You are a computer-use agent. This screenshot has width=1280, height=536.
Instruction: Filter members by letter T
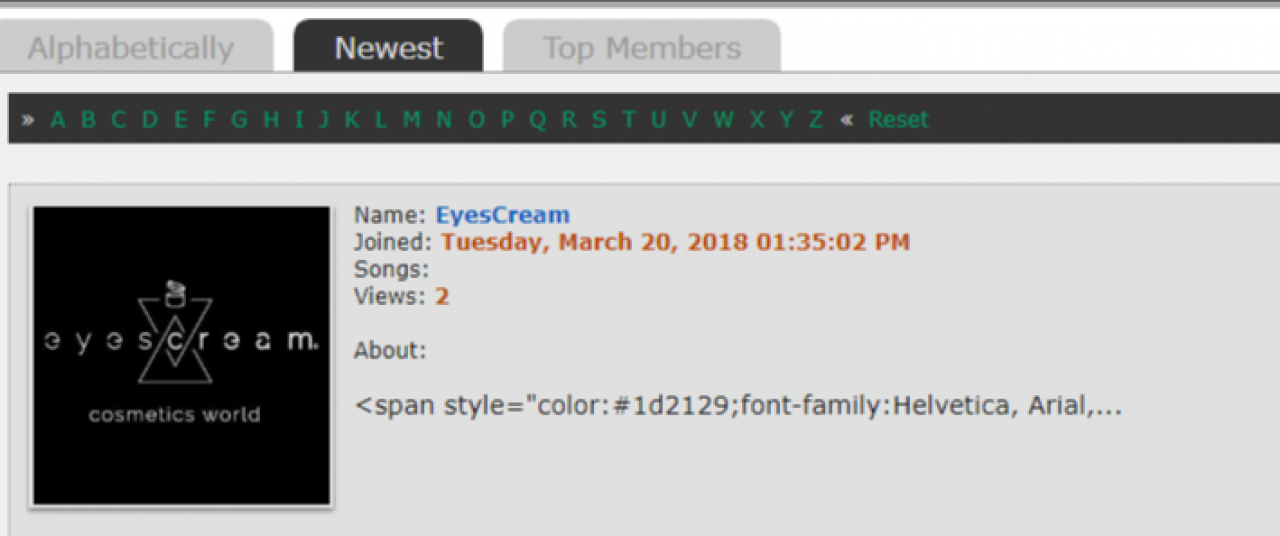click(x=629, y=120)
